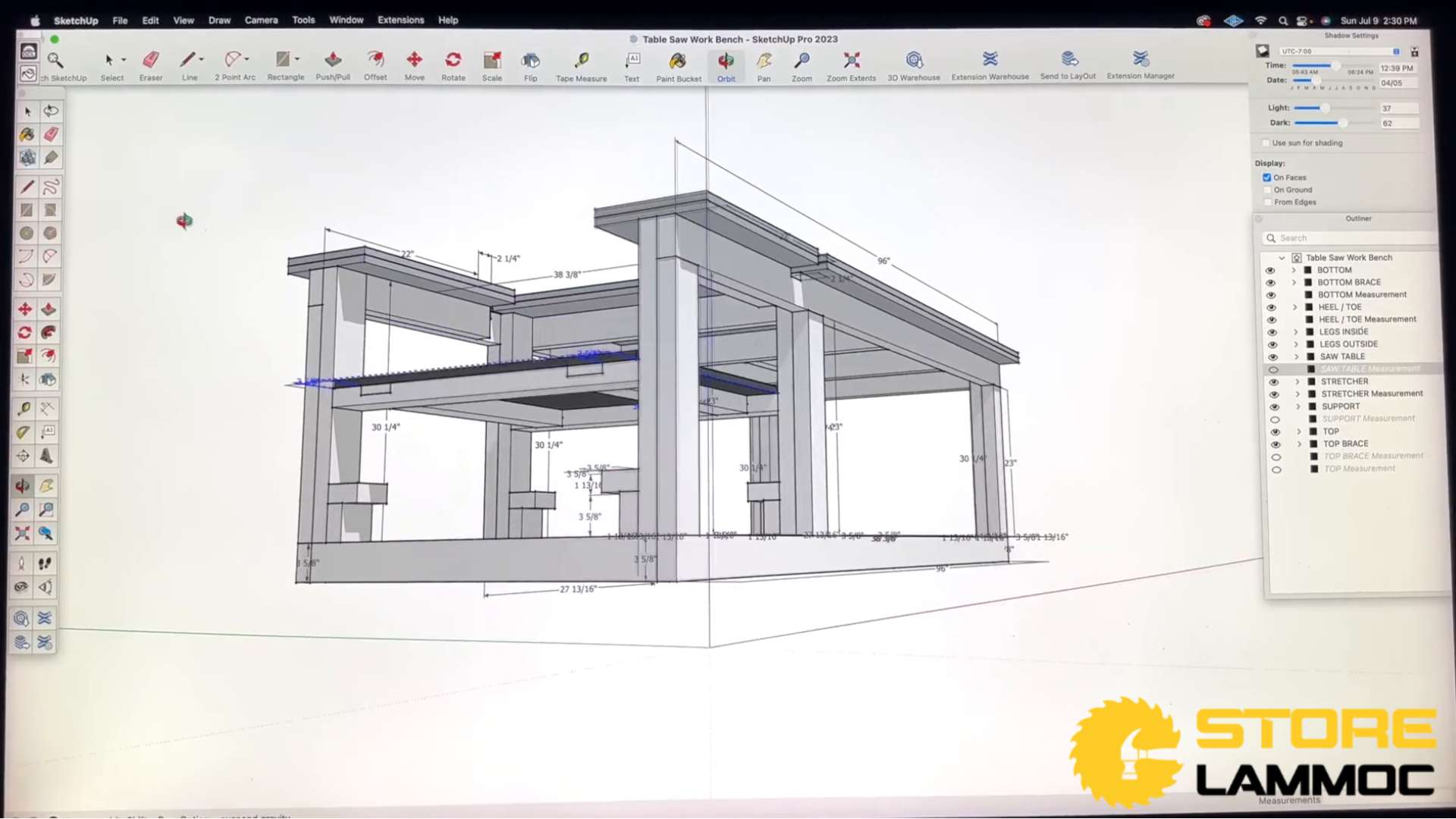Collapse the Table Saw Work Bench tree
This screenshot has height=819, width=1456.
click(x=1282, y=257)
